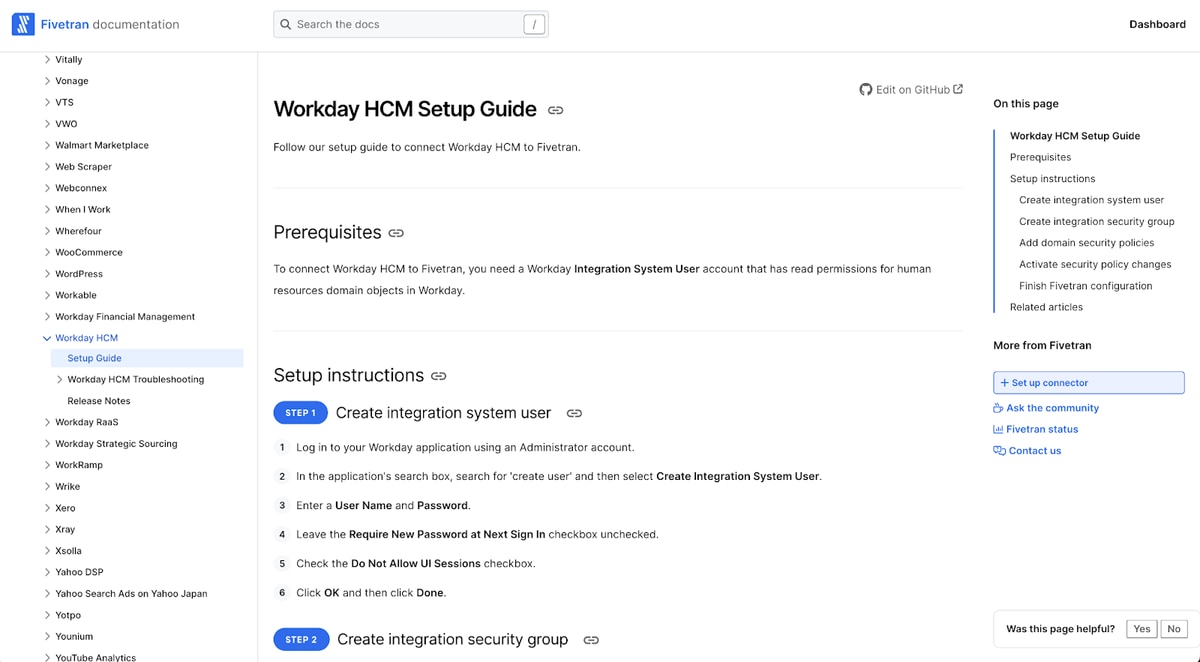Click link icon next to Create integration security group
The image size is (1200, 662).
591,640
